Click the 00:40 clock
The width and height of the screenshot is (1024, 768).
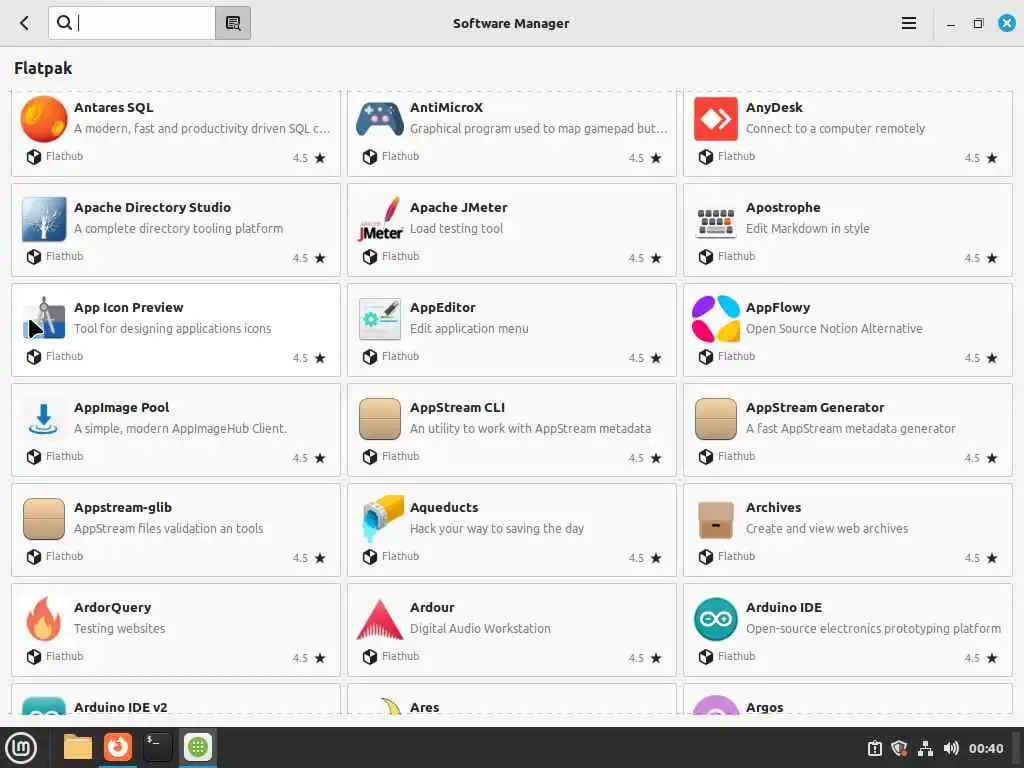[985, 748]
